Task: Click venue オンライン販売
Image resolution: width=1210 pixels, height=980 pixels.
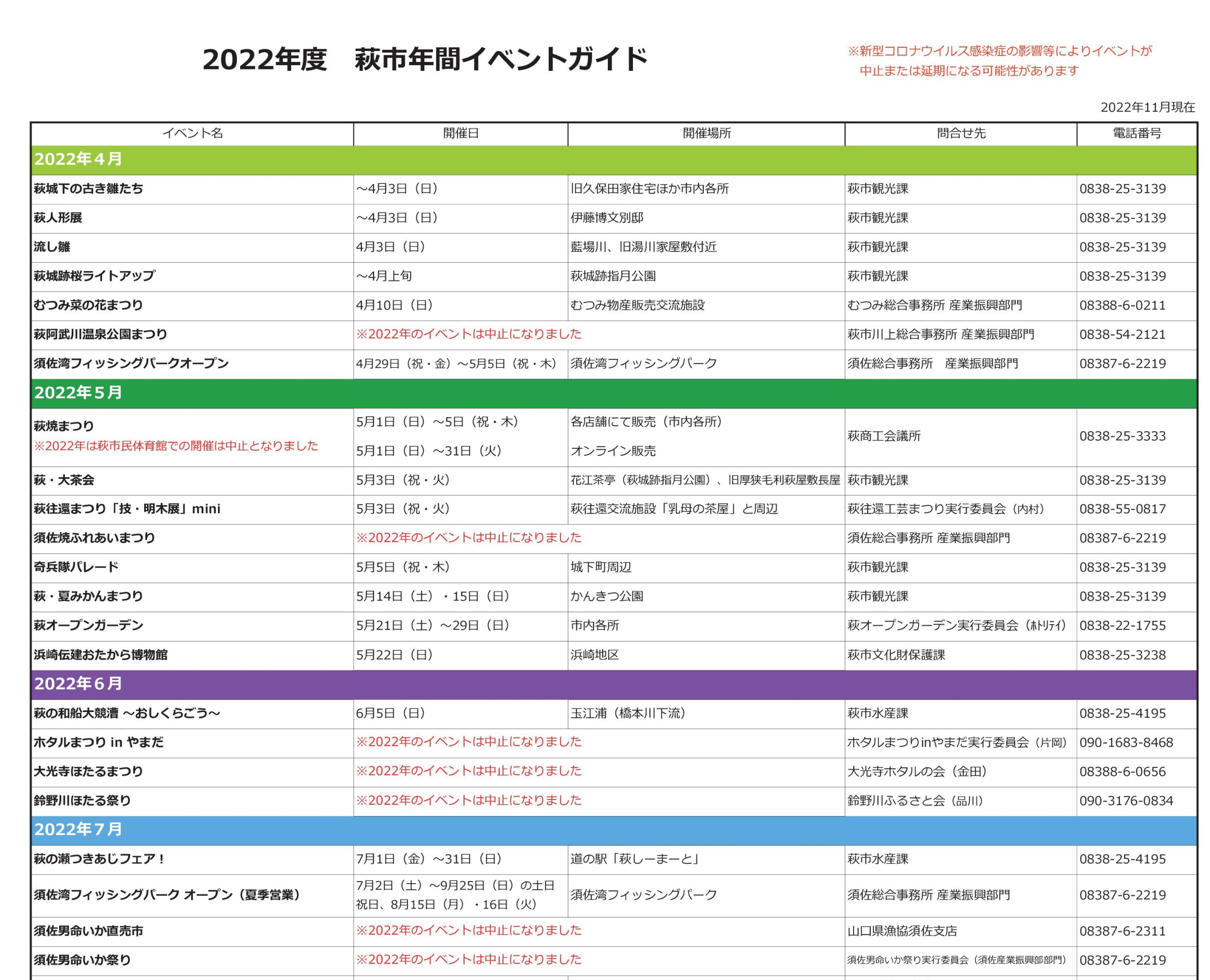Action: [x=613, y=451]
